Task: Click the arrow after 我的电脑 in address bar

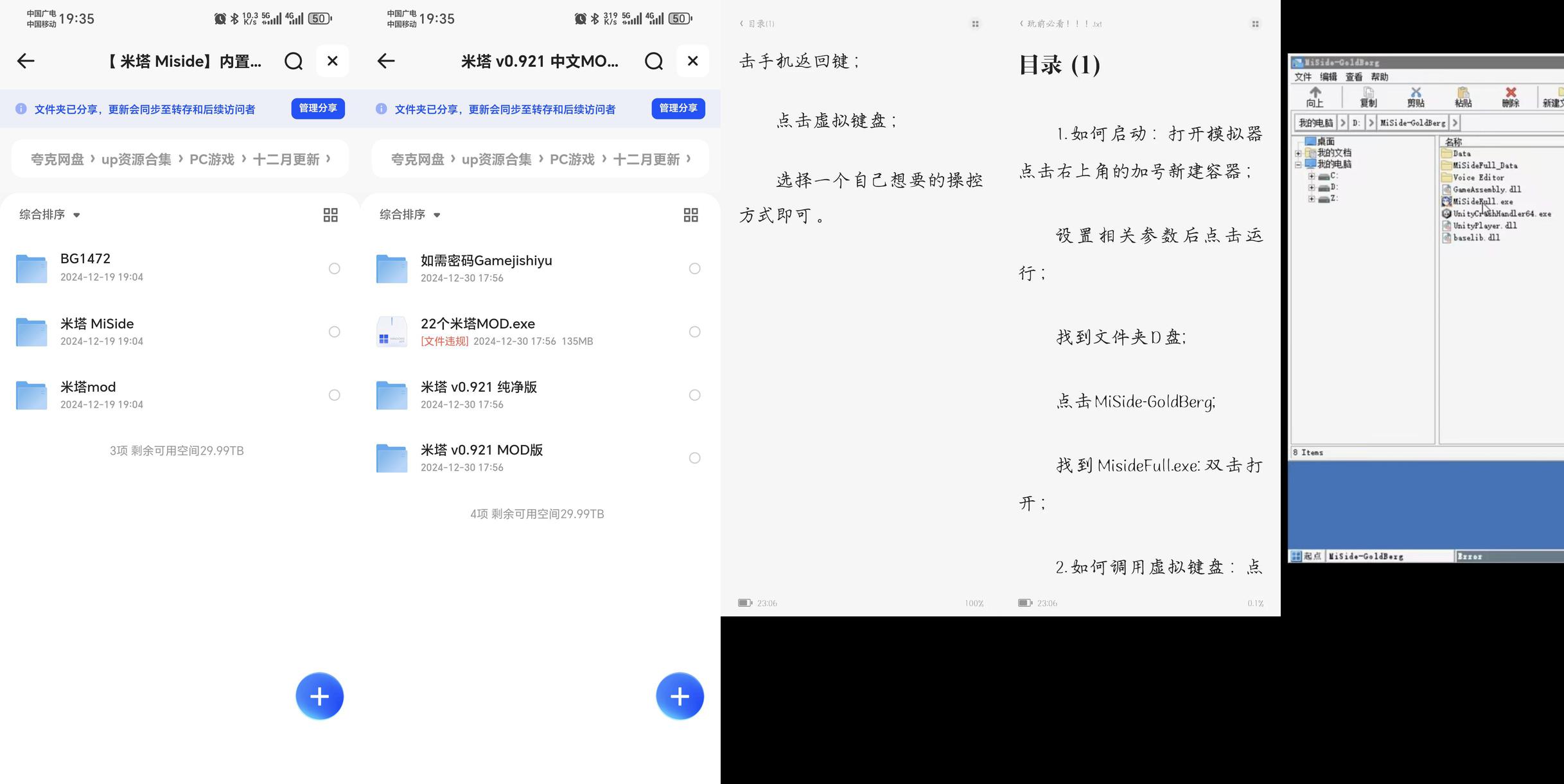Action: pyautogui.click(x=1342, y=123)
